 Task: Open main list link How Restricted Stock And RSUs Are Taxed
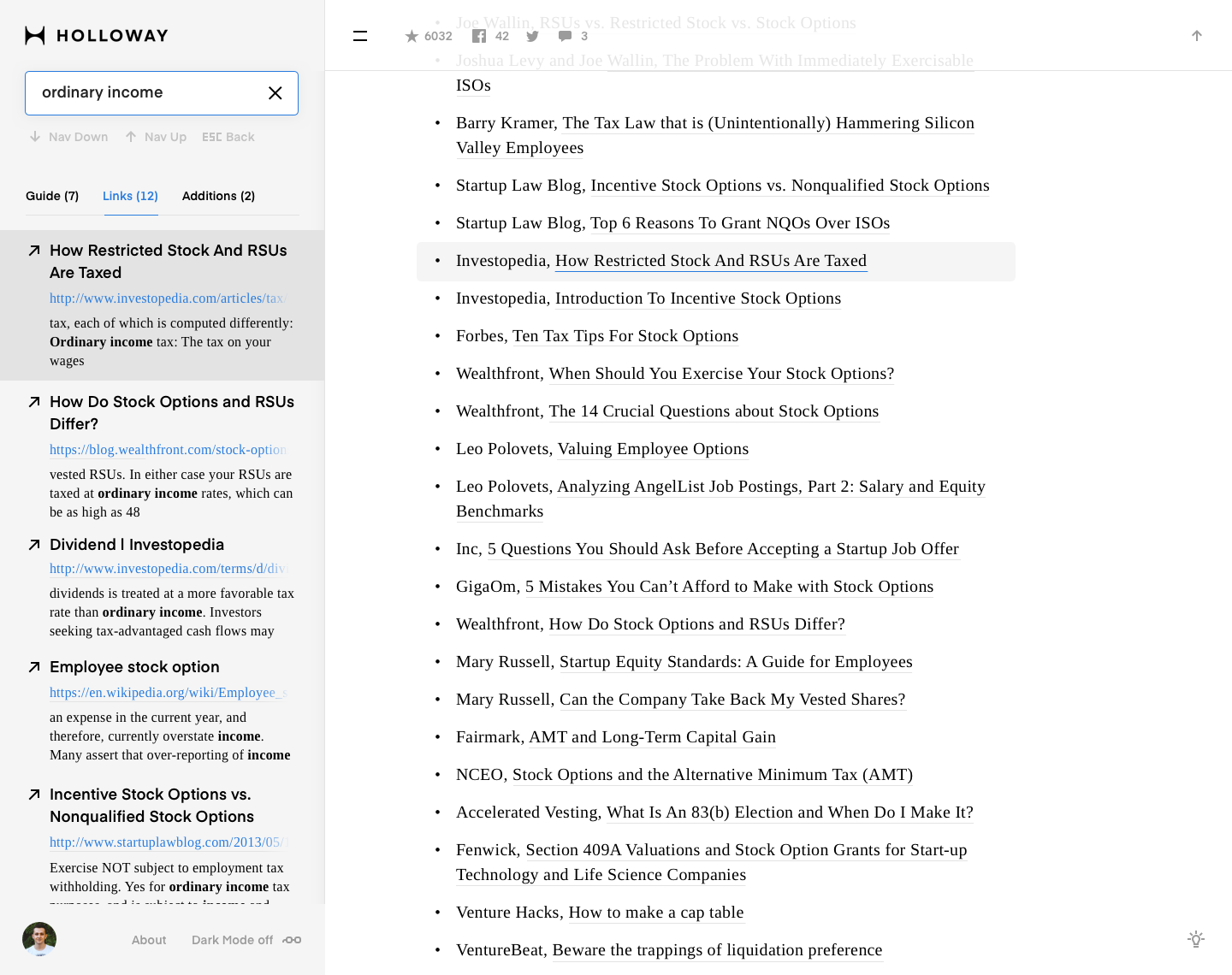coord(711,261)
